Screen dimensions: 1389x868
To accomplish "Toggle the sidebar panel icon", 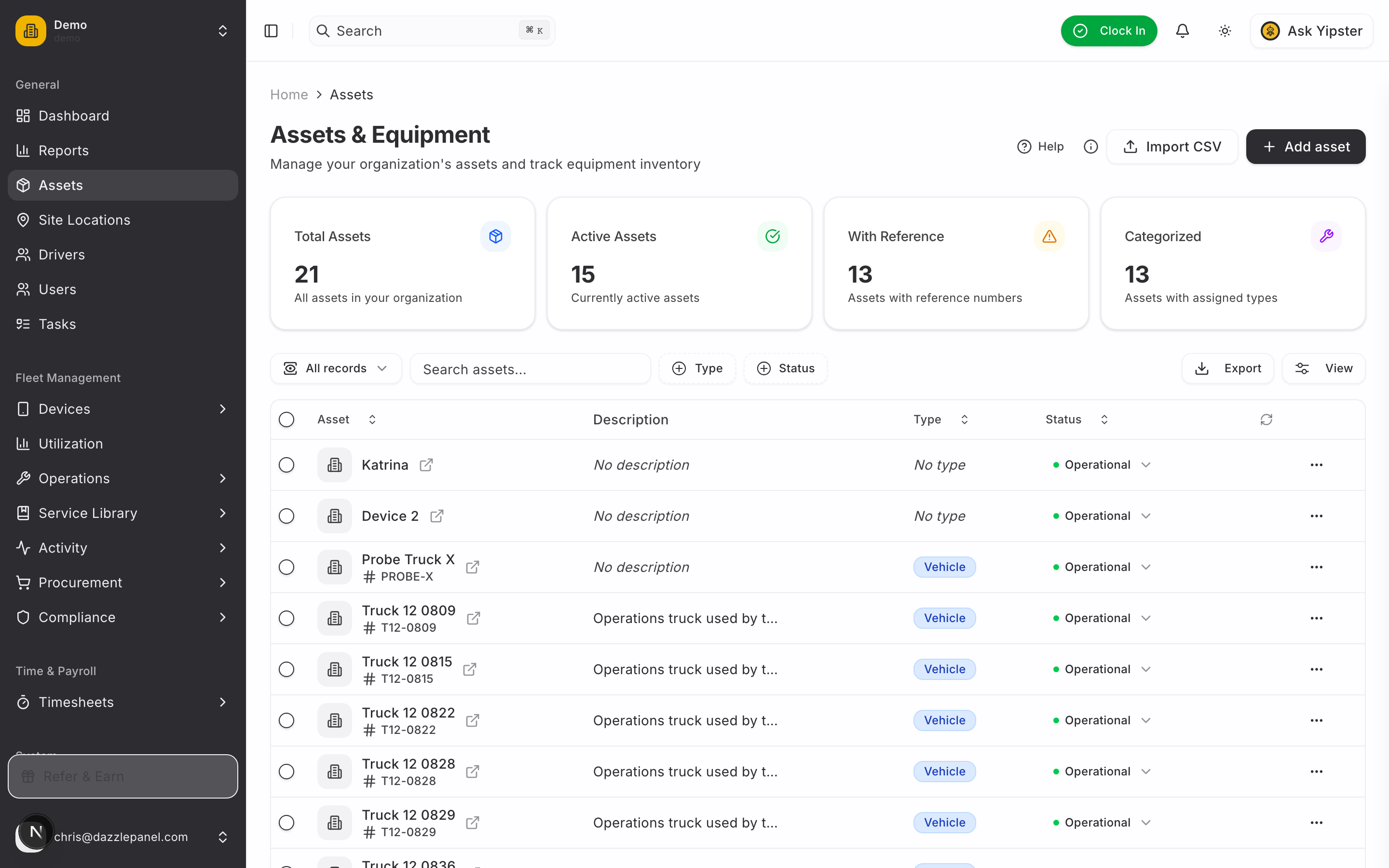I will [271, 31].
